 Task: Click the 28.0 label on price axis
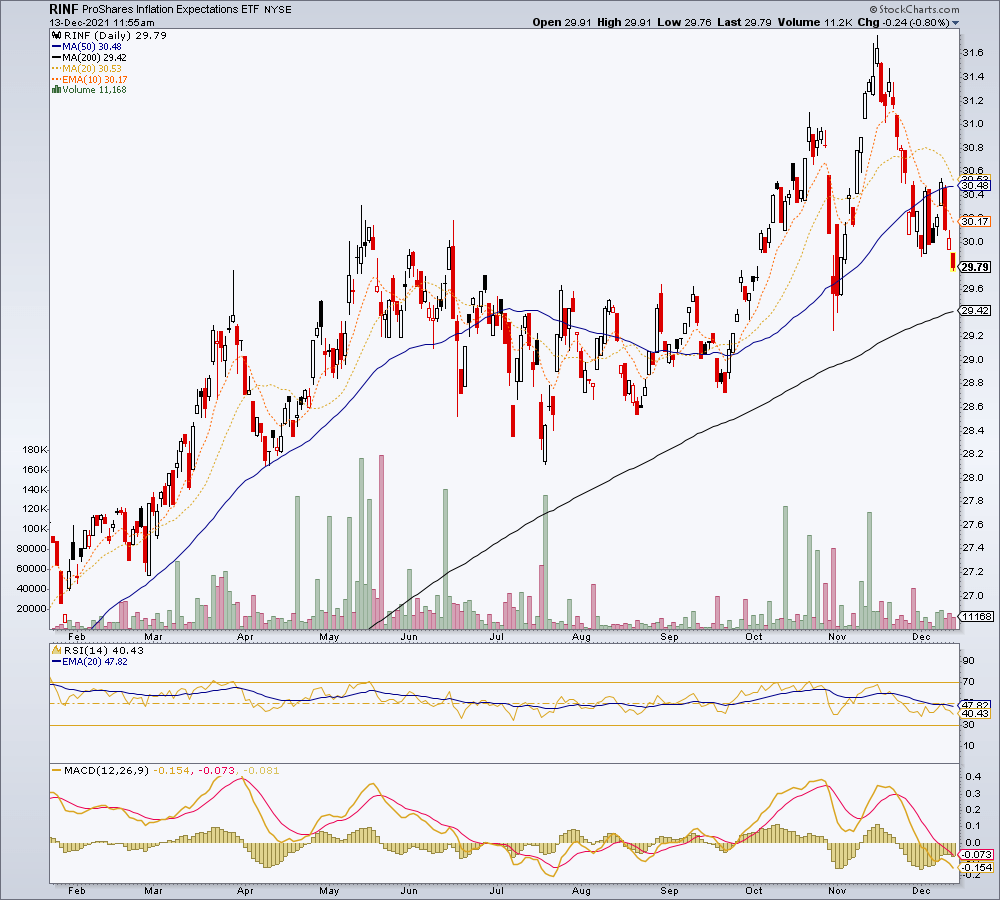[972, 478]
